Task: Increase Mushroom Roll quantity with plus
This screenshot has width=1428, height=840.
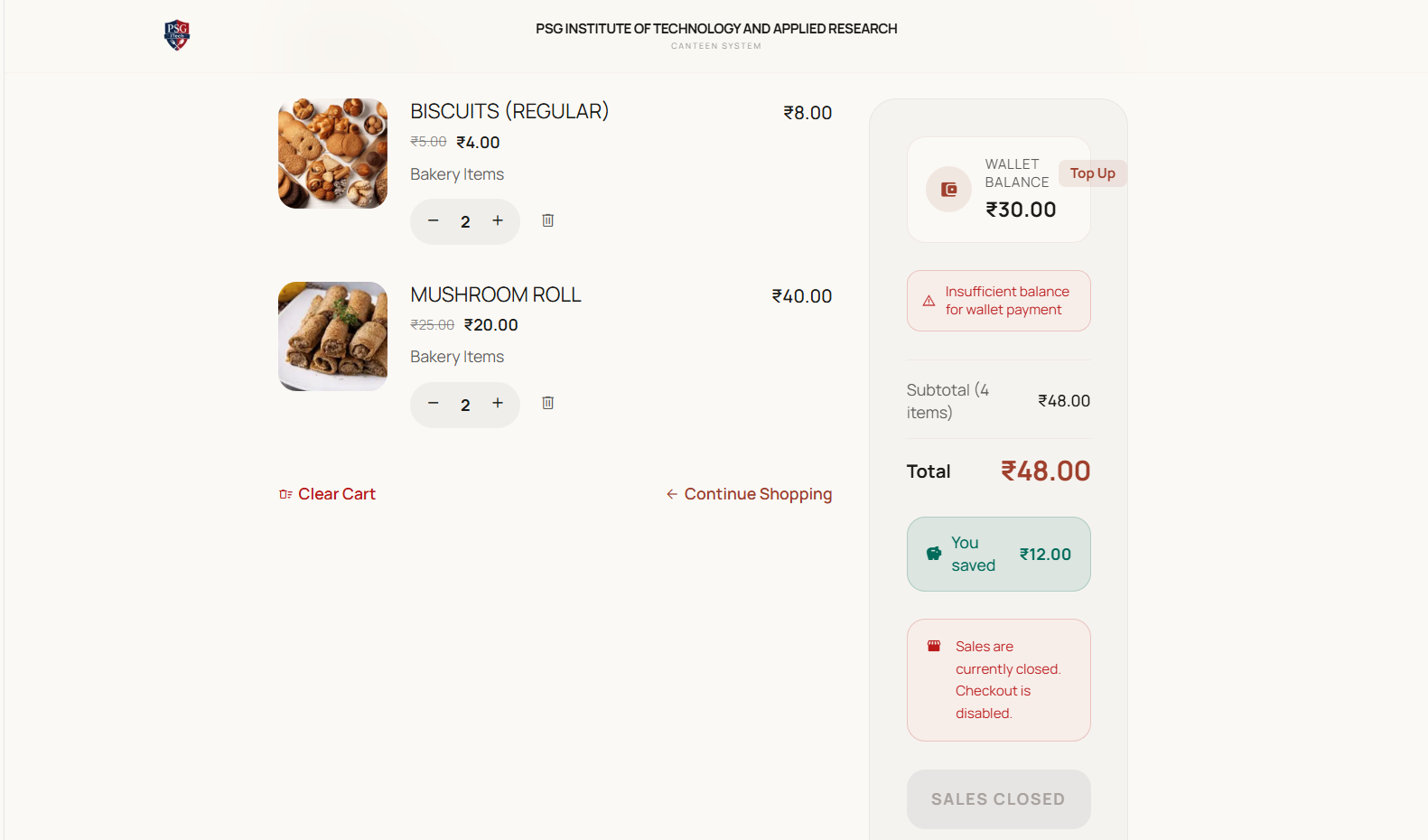Action: [x=498, y=404]
